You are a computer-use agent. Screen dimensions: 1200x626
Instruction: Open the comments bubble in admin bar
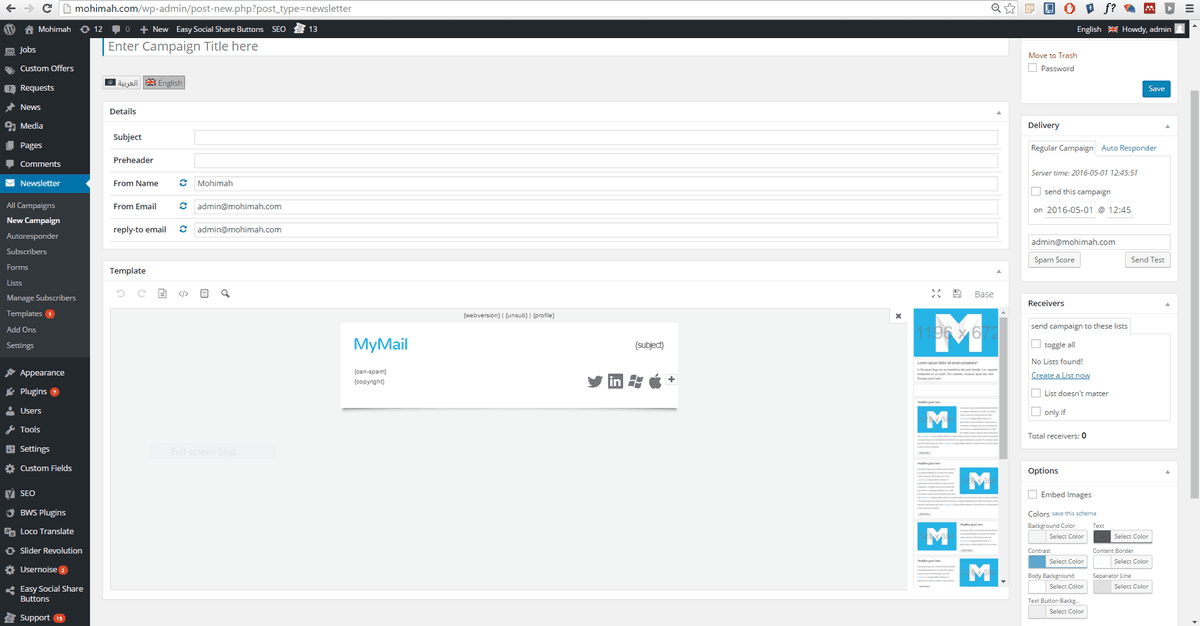pos(121,29)
